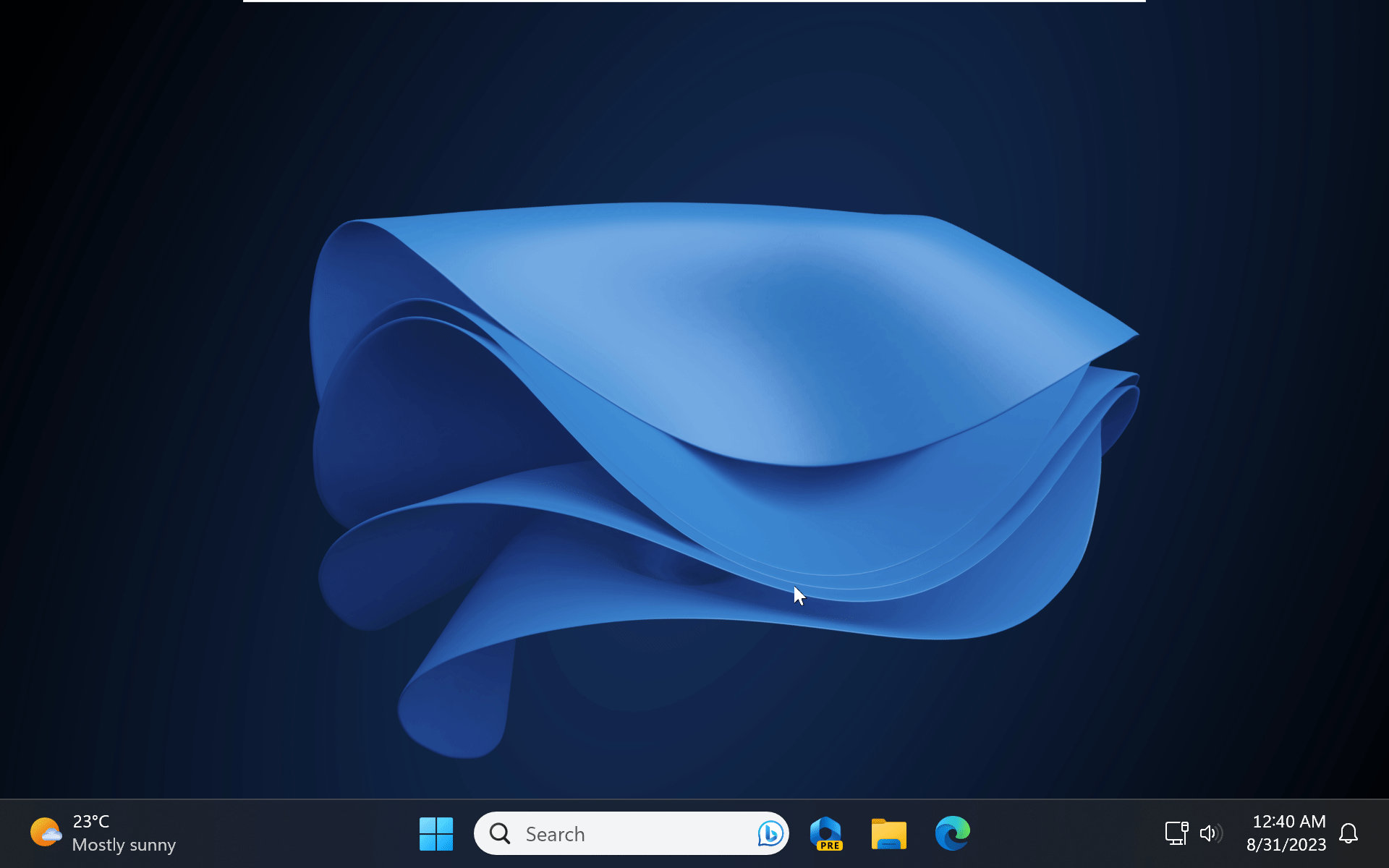Click the display icon in the system tray

click(1176, 833)
